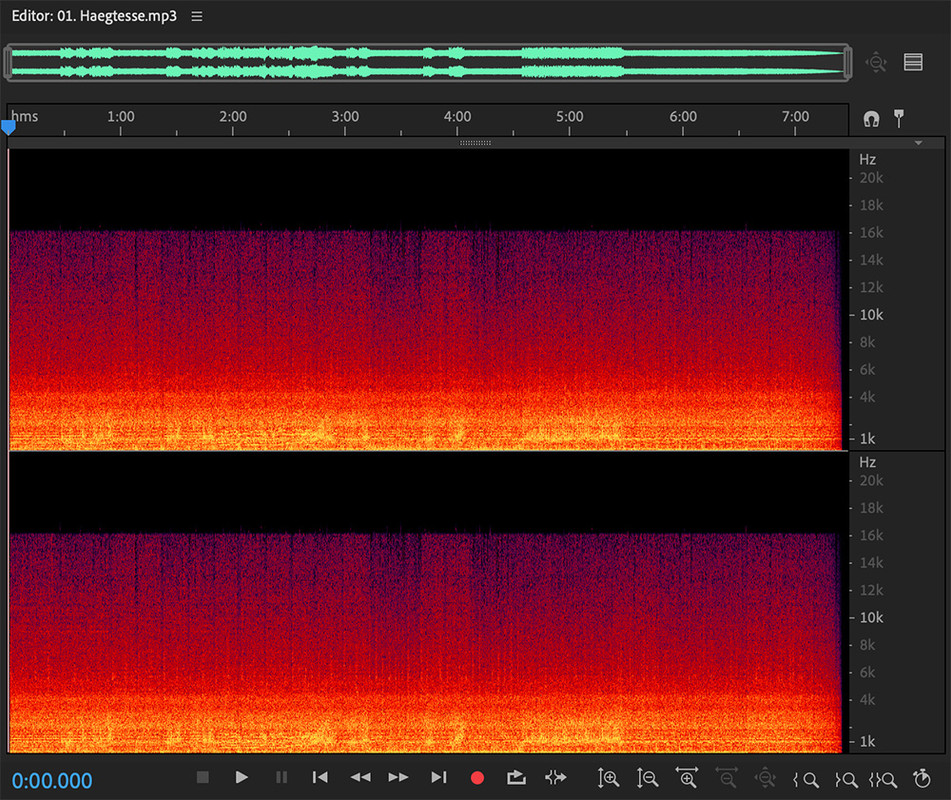Toggle snapping with the magnet icon
Image resolution: width=951 pixels, height=800 pixels.
pos(871,119)
